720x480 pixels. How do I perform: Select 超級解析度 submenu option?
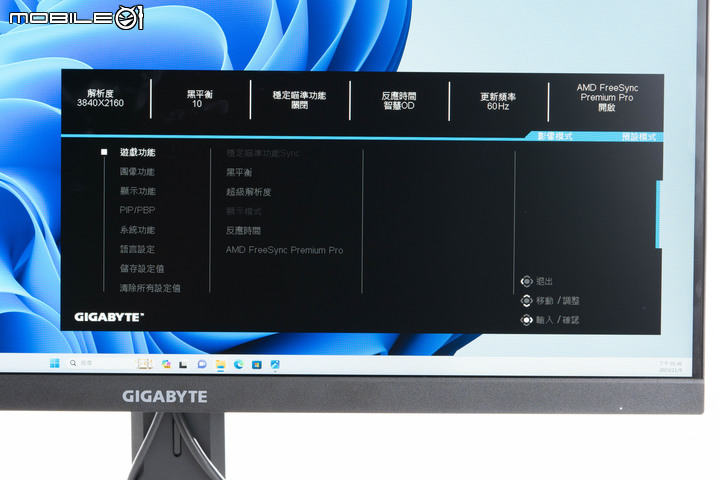[248, 192]
